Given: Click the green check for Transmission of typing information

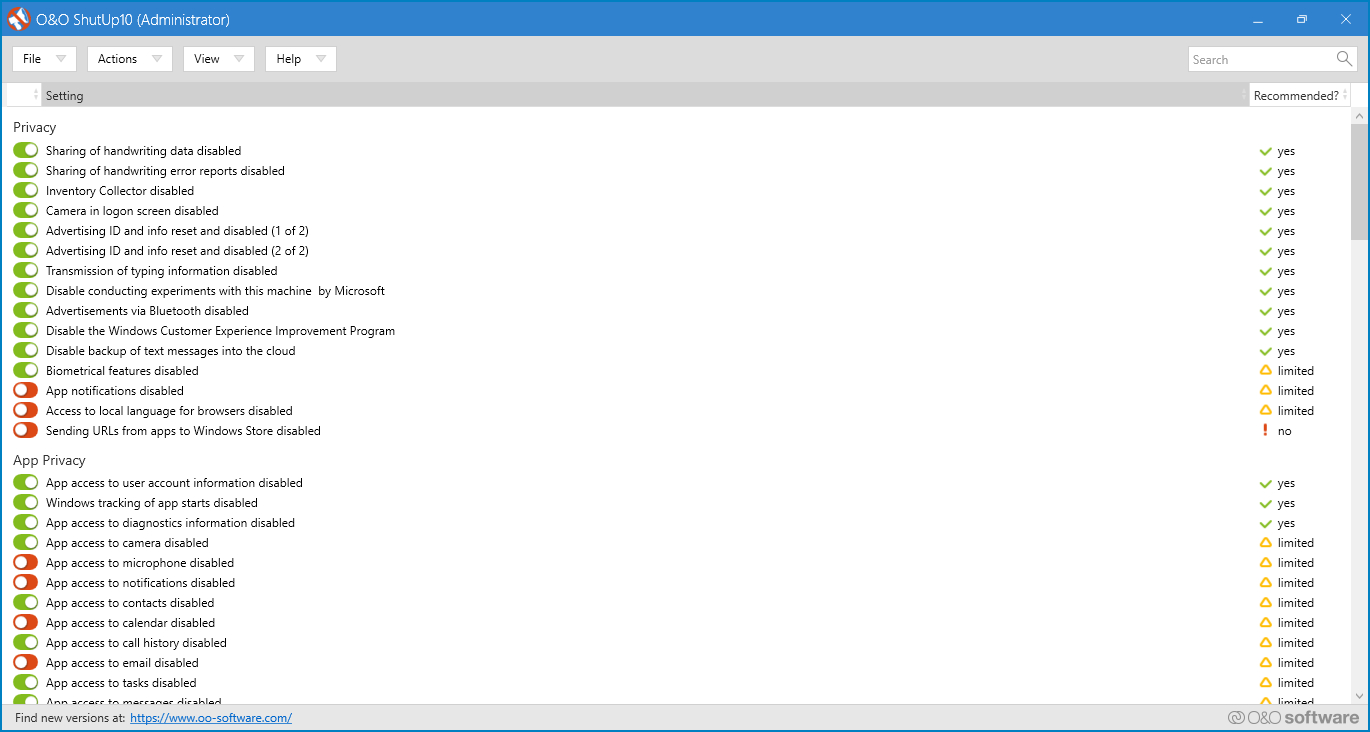Looking at the screenshot, I should [x=1266, y=271].
